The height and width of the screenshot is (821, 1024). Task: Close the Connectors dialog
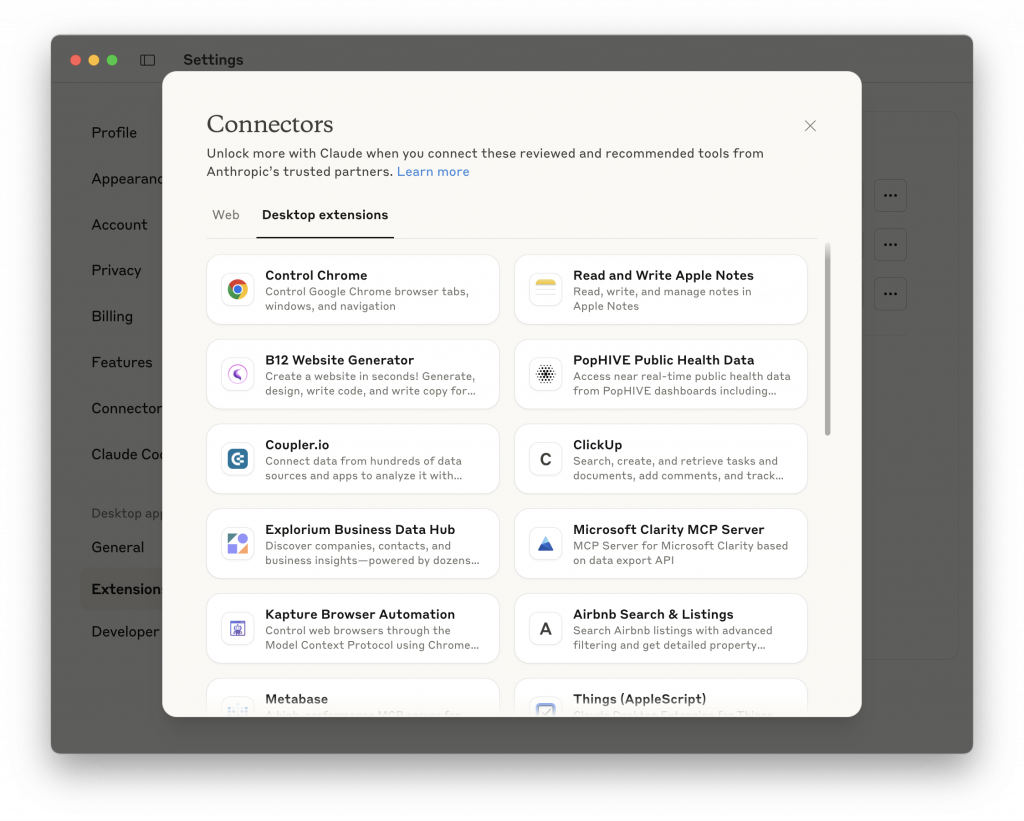[x=810, y=126]
